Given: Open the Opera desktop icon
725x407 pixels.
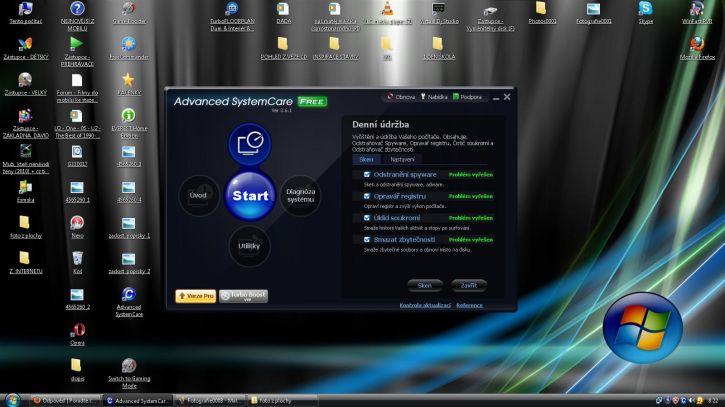Looking at the screenshot, I should [77, 334].
